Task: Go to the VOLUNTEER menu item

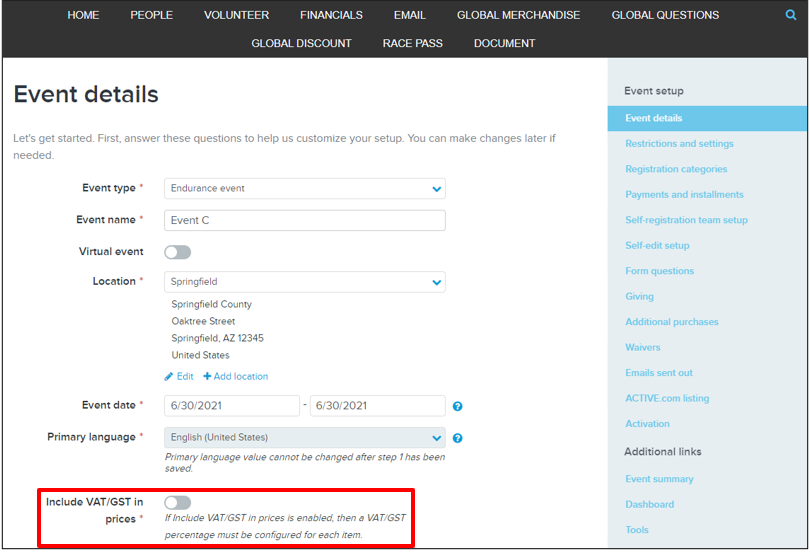Action: [x=236, y=15]
